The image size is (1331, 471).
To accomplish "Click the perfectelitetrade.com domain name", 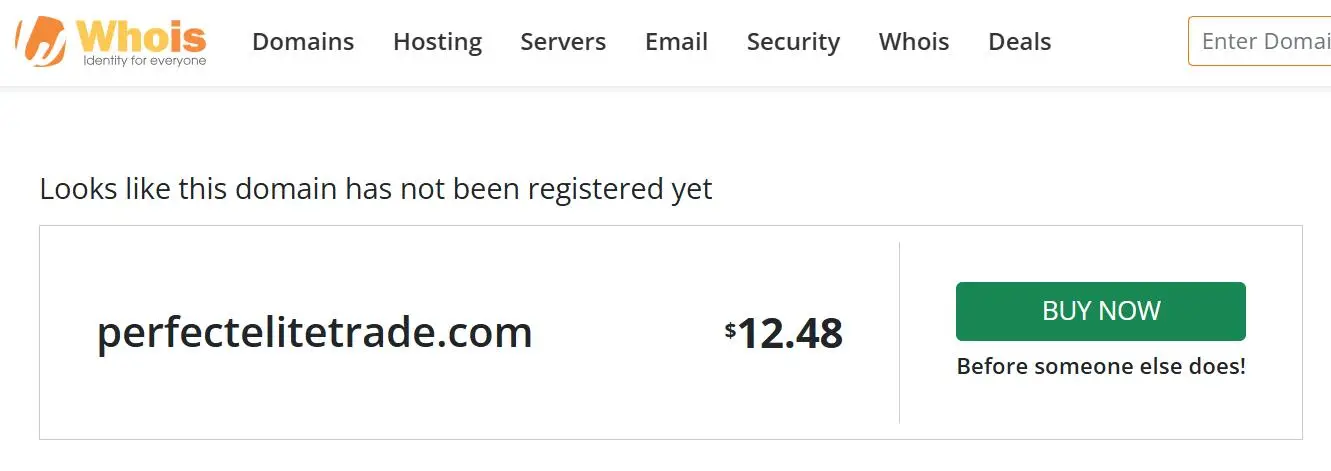I will (x=314, y=333).
